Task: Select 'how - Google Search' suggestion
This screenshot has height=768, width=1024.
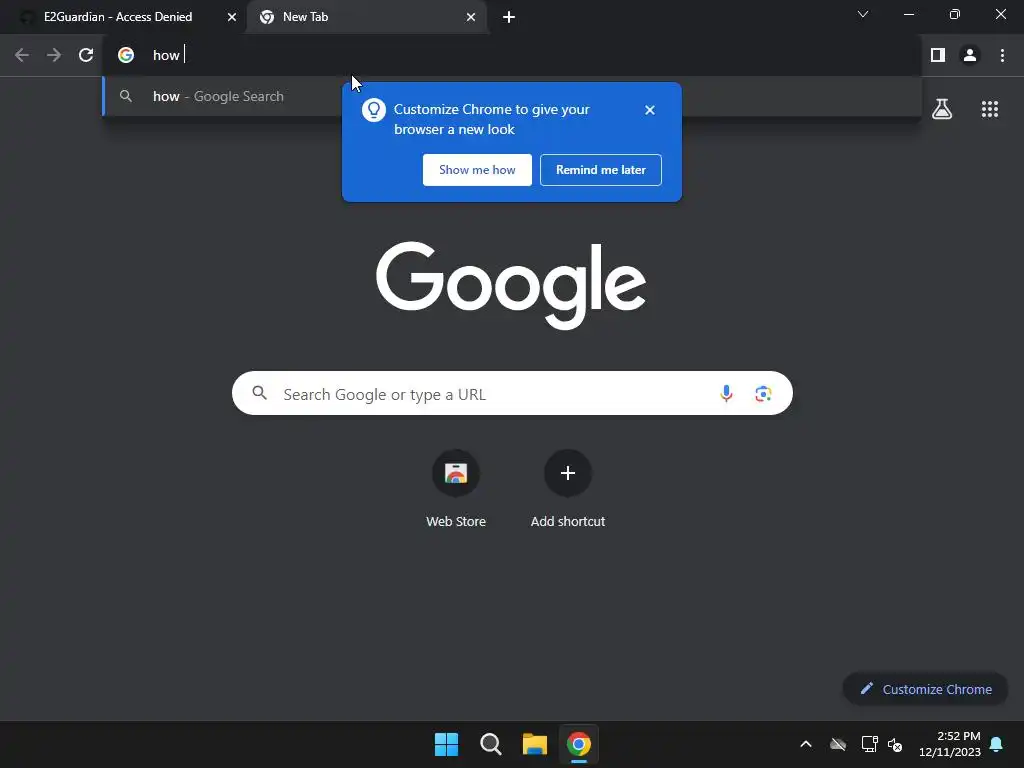Action: pyautogui.click(x=512, y=96)
